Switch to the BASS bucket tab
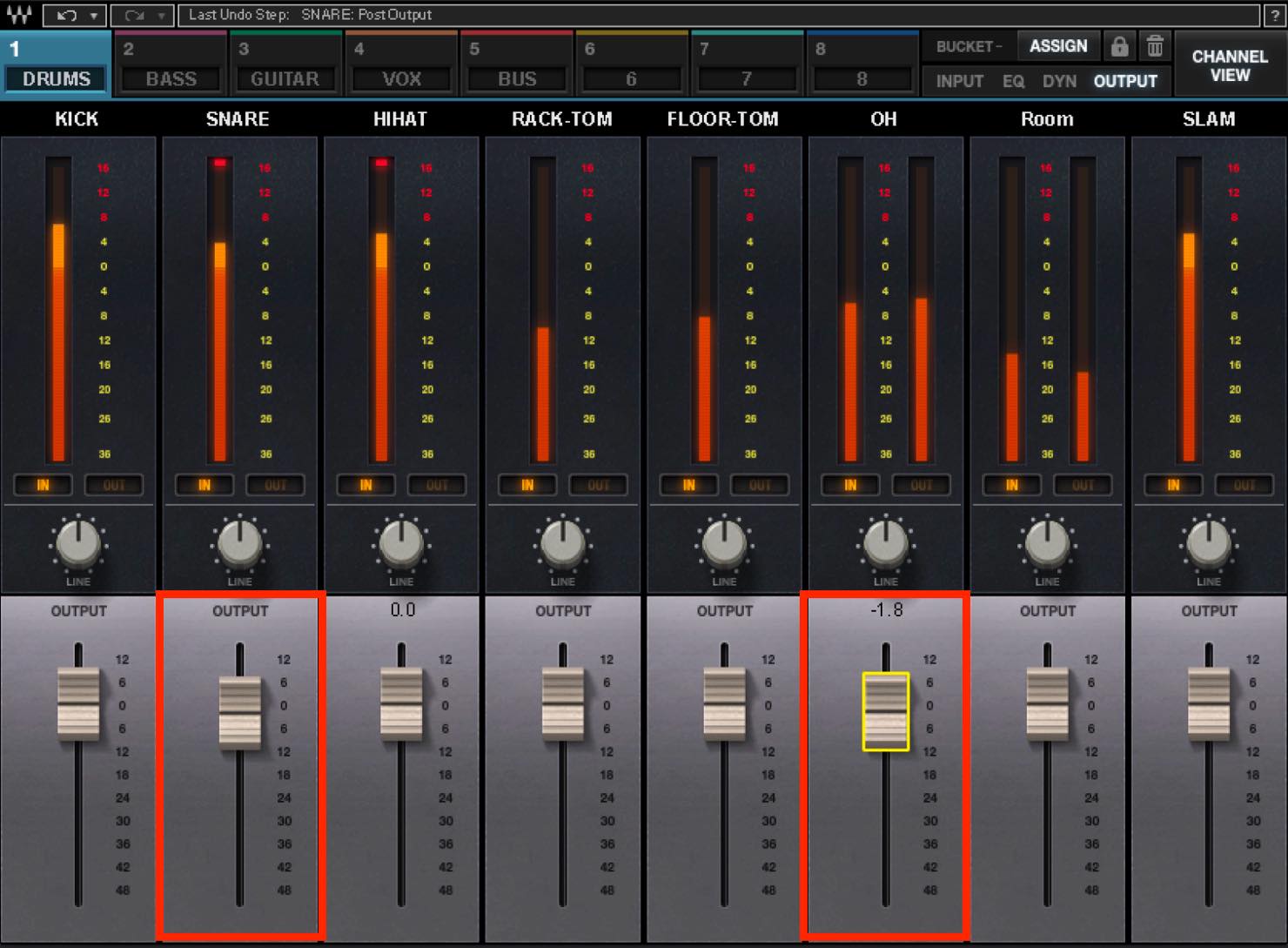 coord(171,65)
